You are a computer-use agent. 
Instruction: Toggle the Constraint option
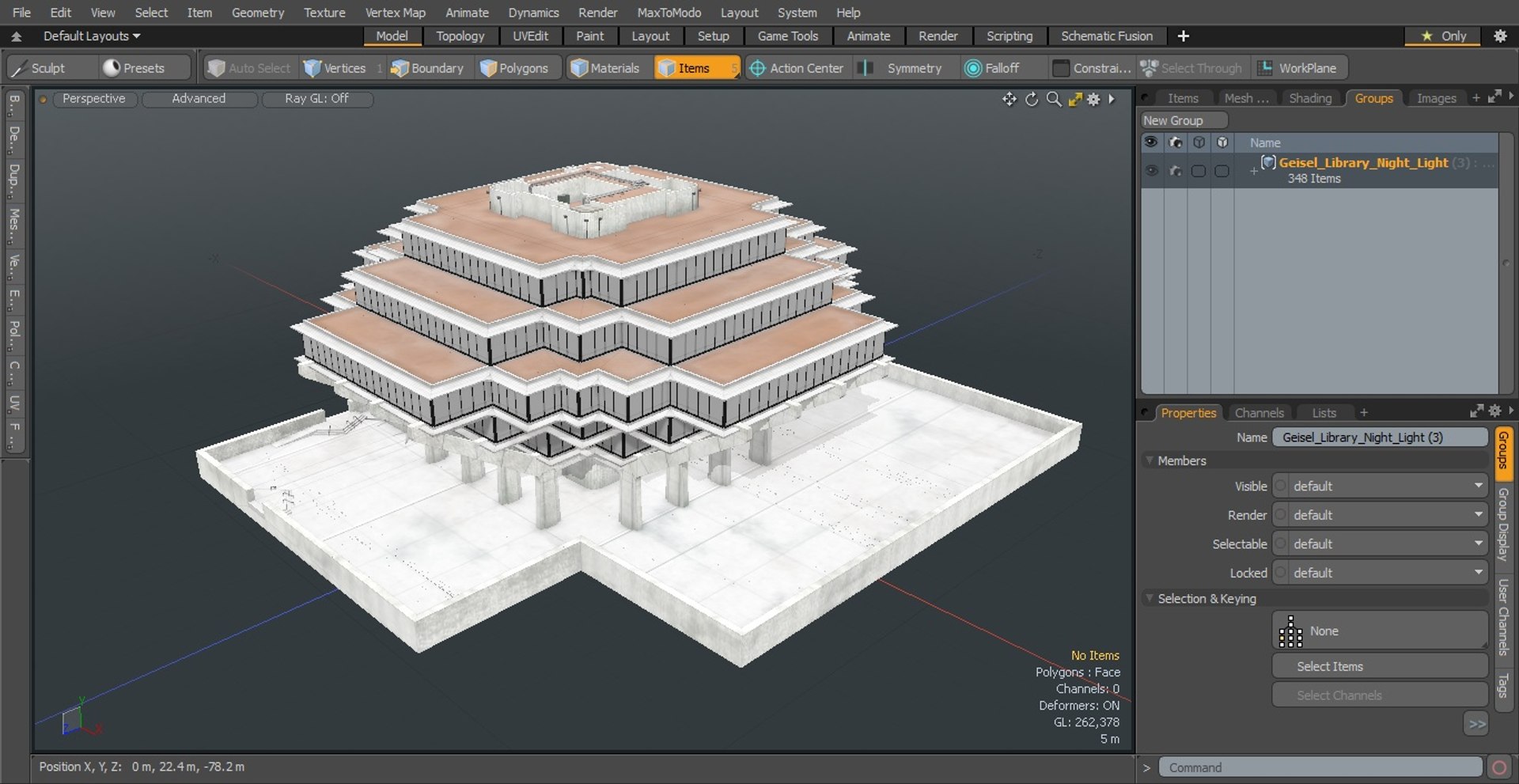(1093, 68)
